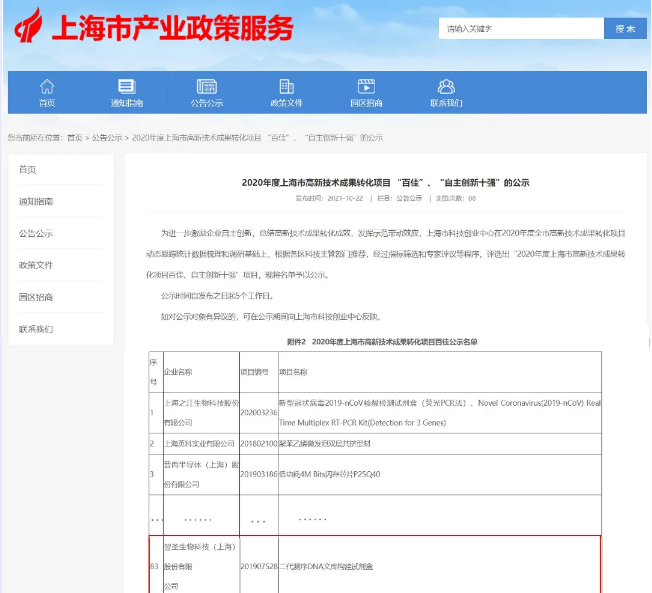Click project number 201903186
Viewport: 652px width, 593px height.
[259, 474]
